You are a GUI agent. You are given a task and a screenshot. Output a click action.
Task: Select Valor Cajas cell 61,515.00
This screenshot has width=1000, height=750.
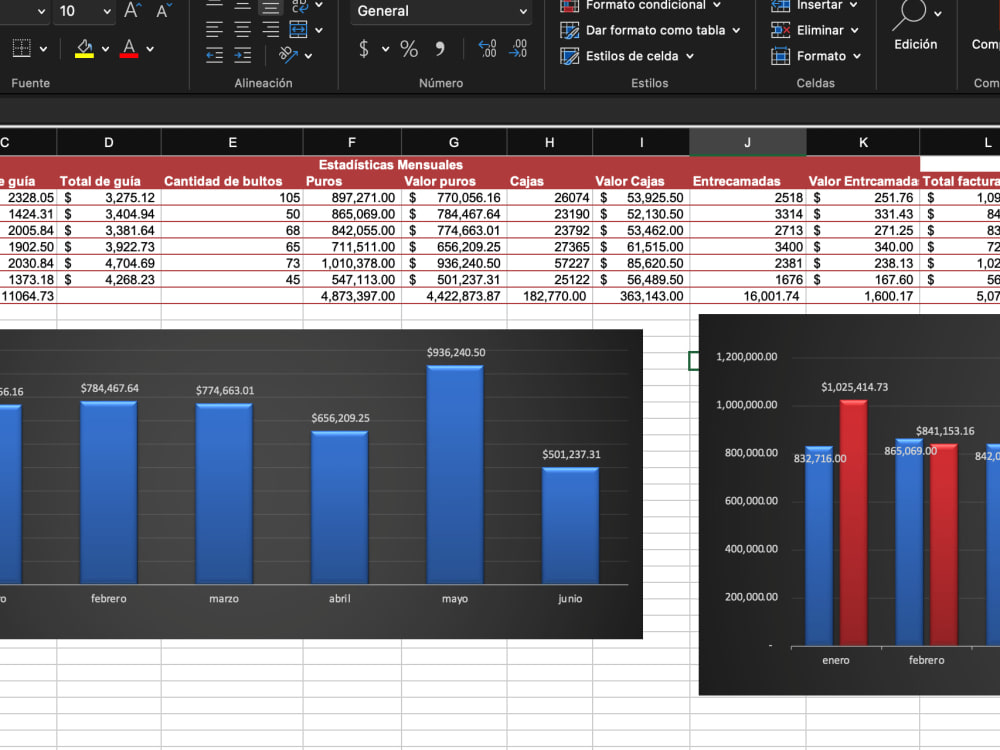pos(641,247)
